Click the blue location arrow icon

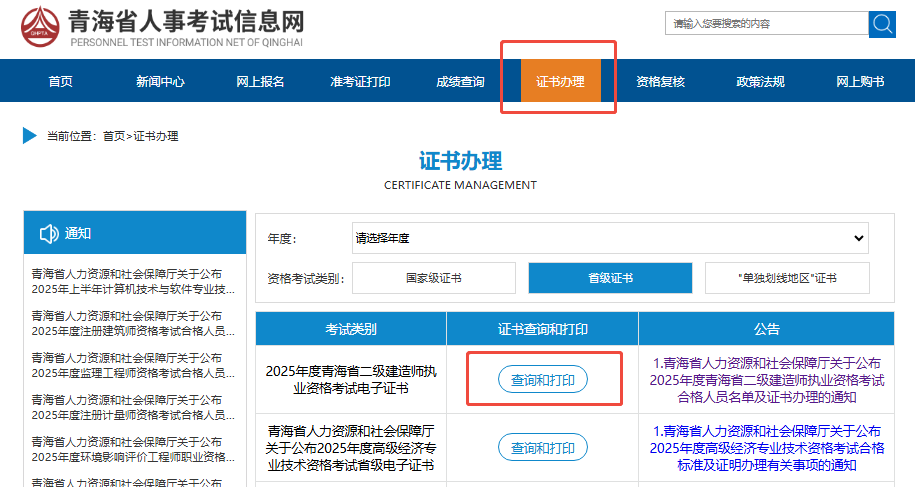coord(29,136)
